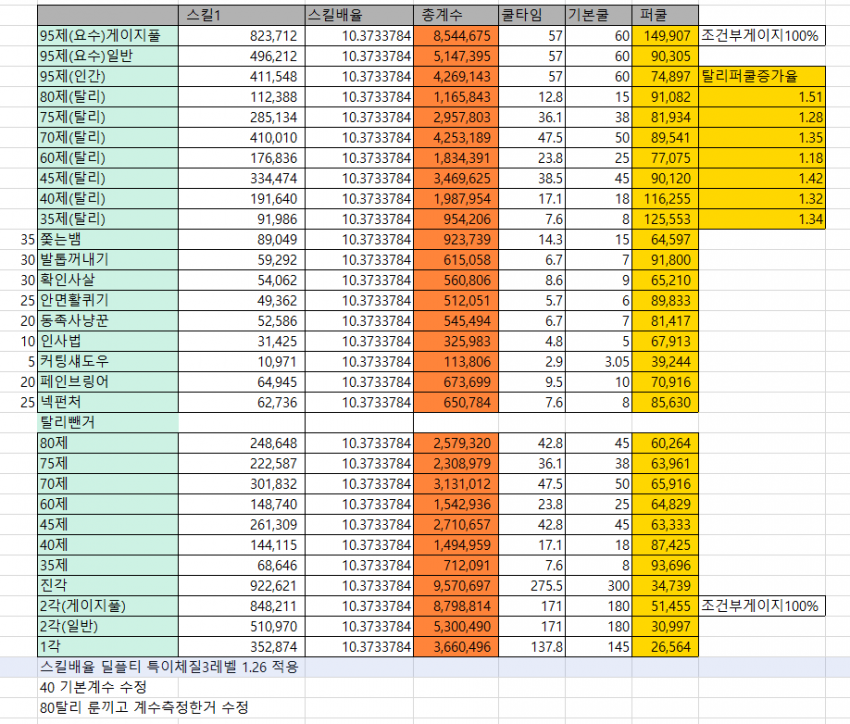Select the 탈리뺀거 section label cell
The width and height of the screenshot is (850, 724).
[x=107, y=422]
